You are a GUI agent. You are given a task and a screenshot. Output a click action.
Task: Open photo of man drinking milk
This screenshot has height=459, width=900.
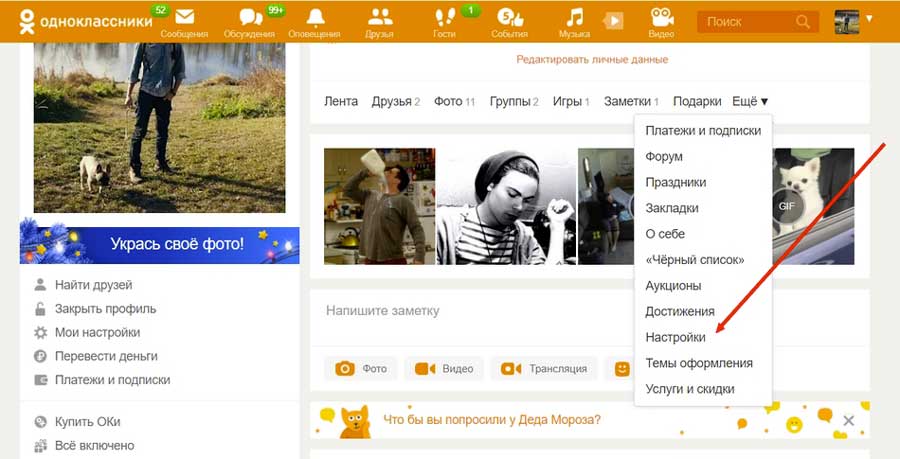[379, 206]
